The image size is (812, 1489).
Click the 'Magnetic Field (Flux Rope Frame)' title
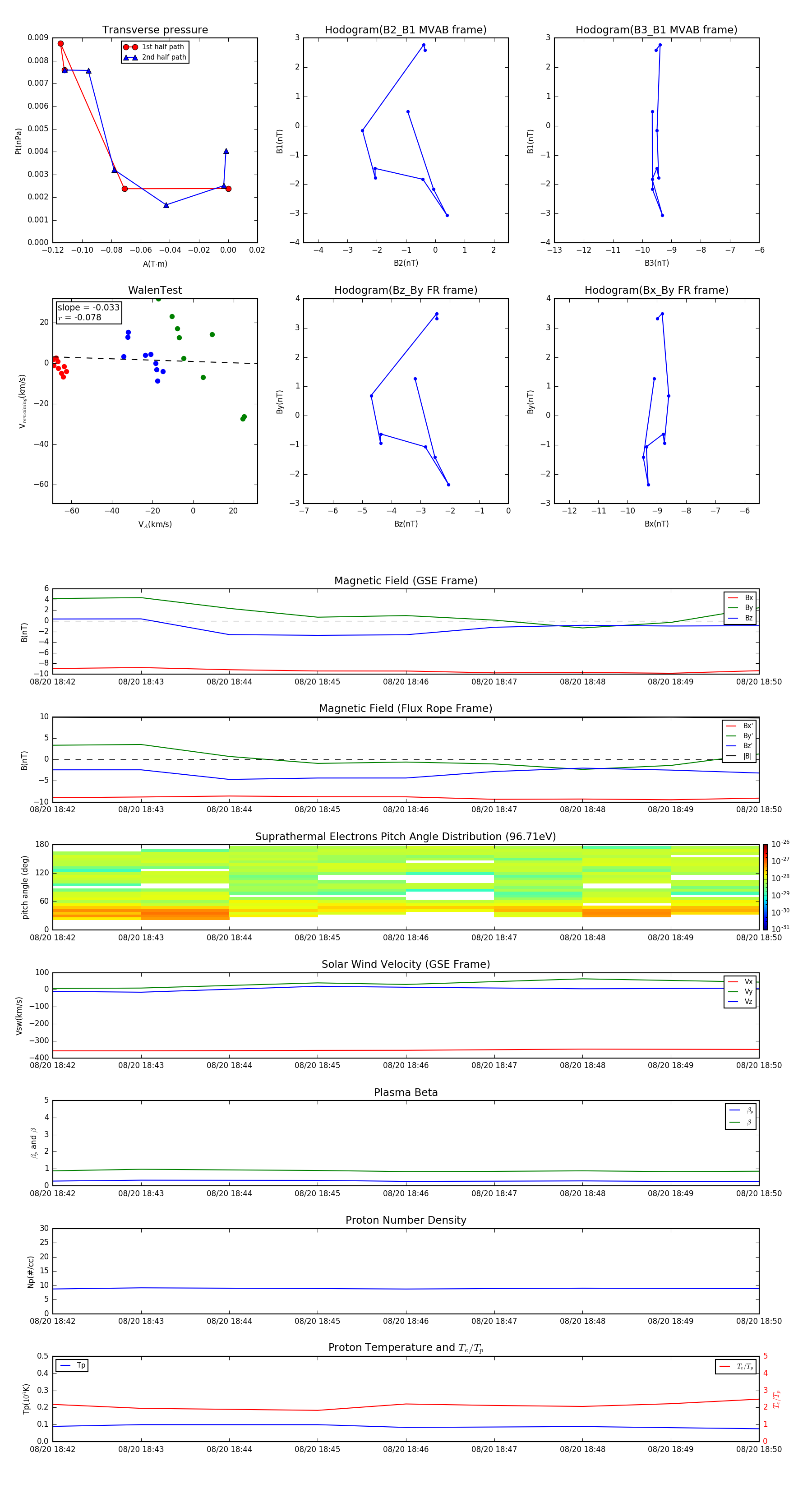click(406, 709)
